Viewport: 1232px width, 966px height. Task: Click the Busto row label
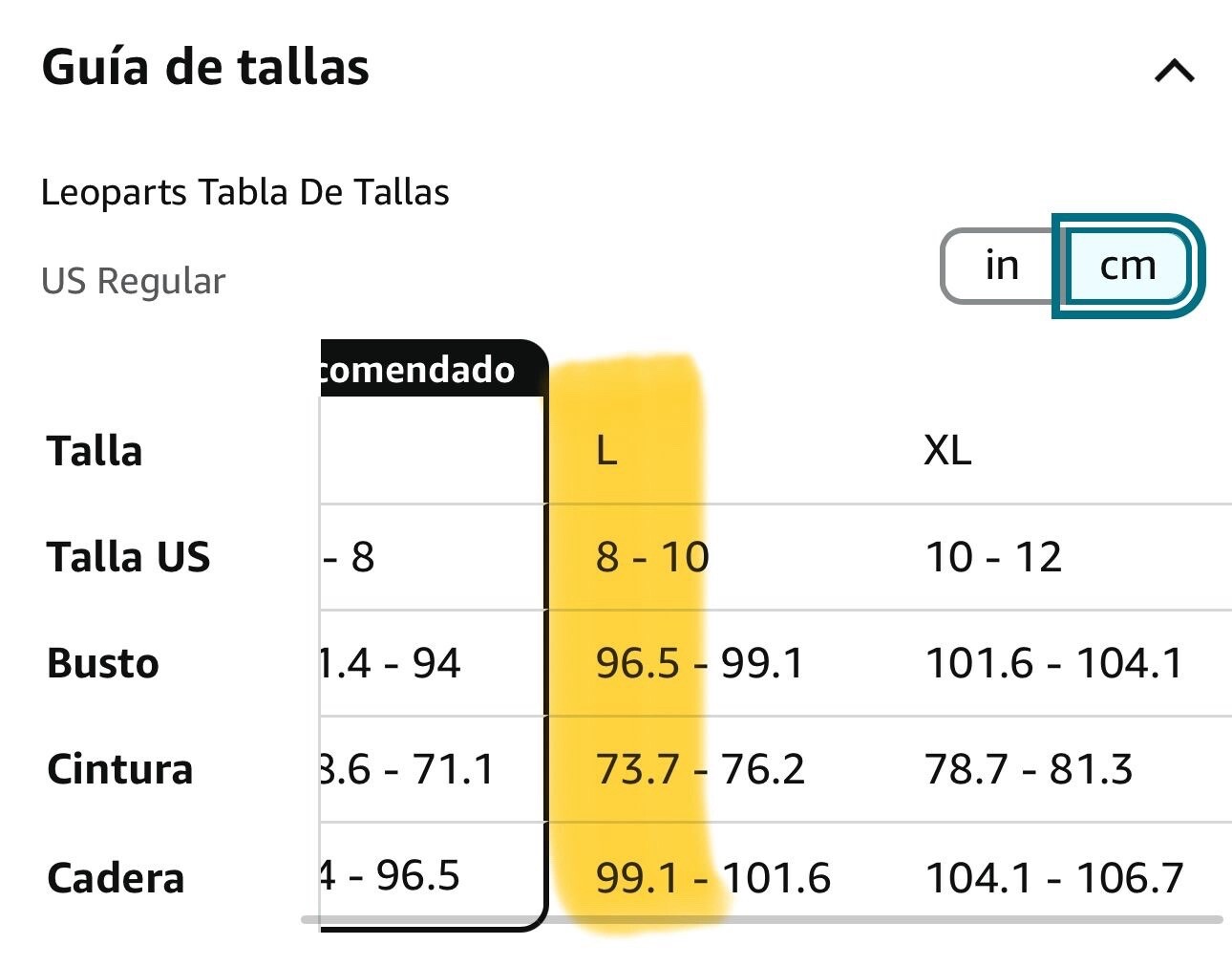tap(103, 663)
